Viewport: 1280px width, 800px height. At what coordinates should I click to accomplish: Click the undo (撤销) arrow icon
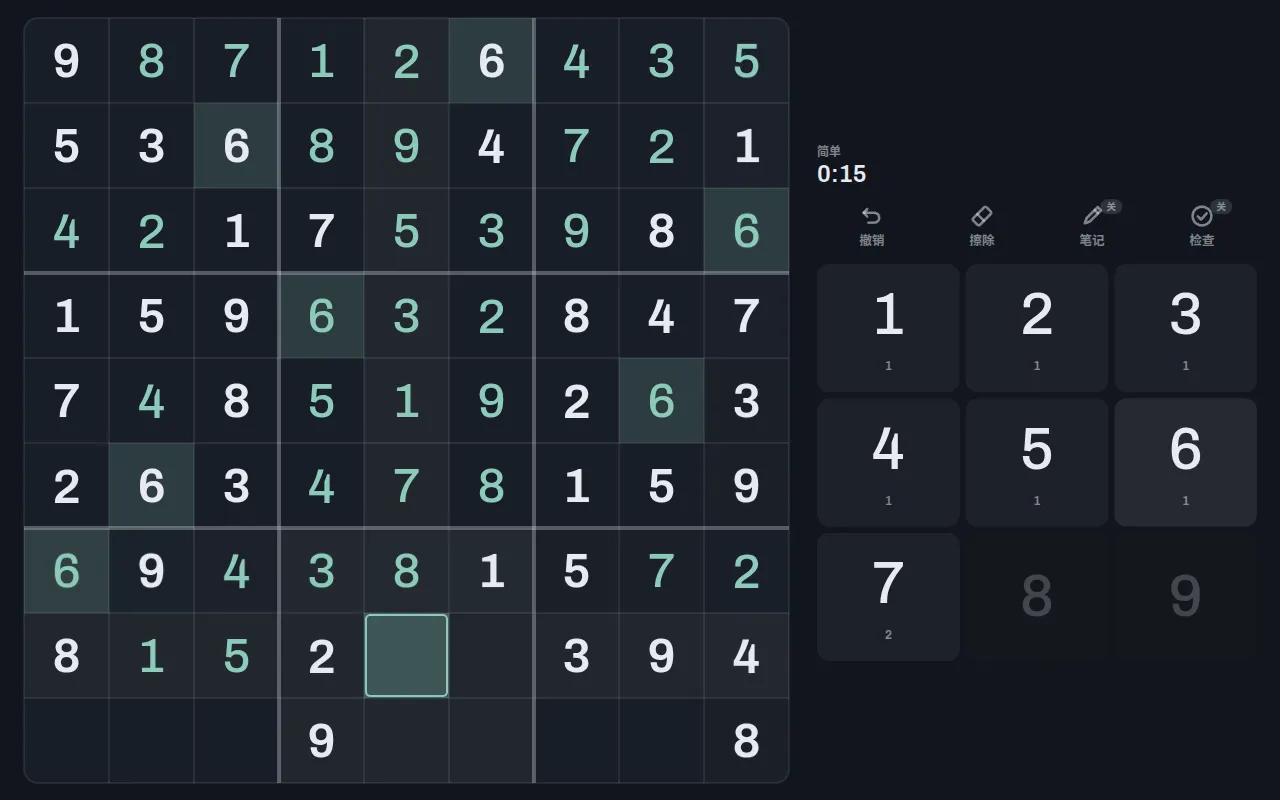tap(871, 216)
